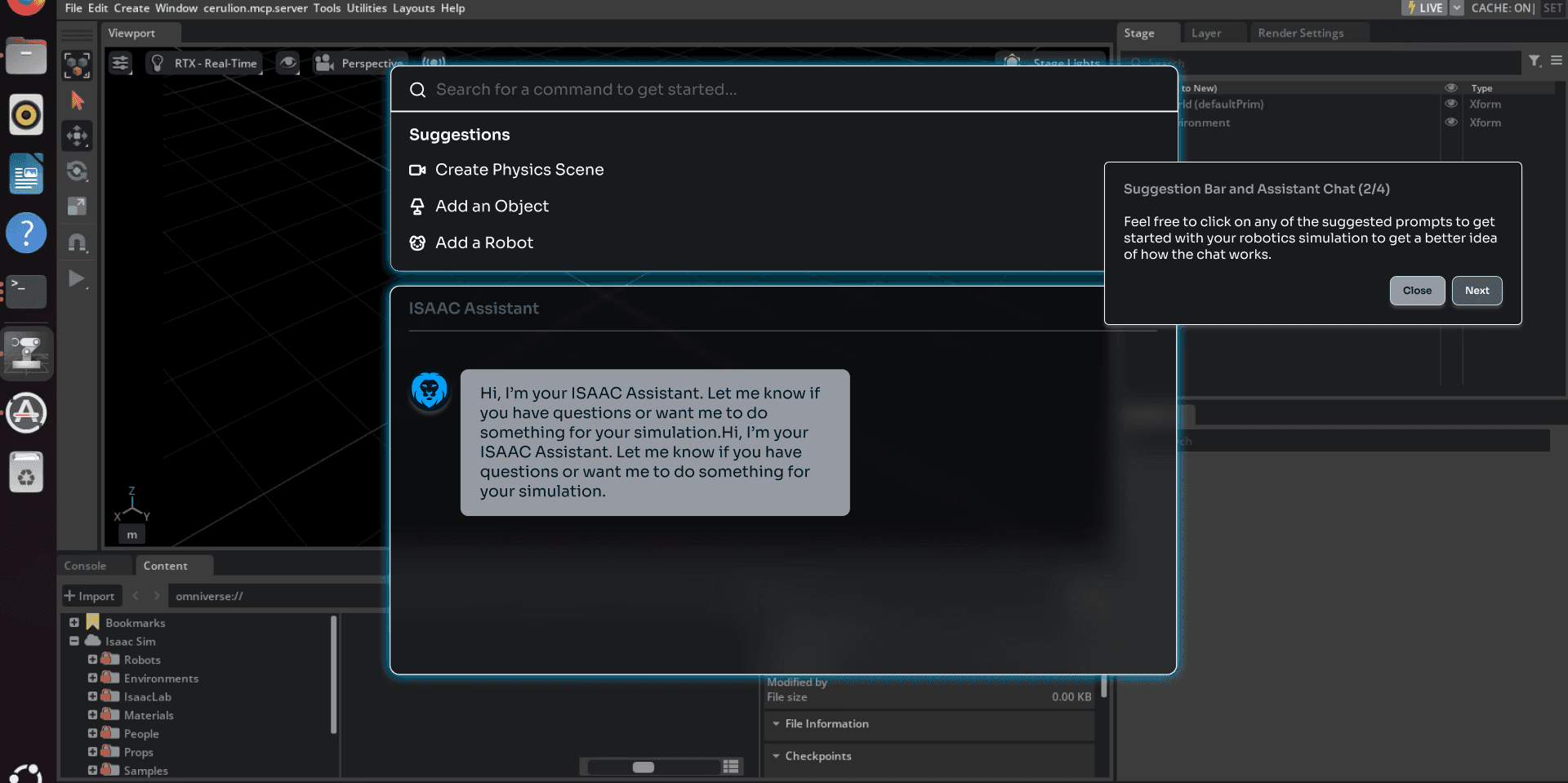Toggle list view icon in Content
1568x783 pixels.
point(731,767)
